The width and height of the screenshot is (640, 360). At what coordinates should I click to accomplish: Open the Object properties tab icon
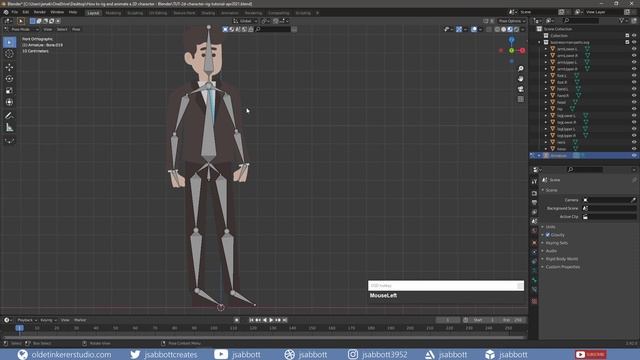534,242
